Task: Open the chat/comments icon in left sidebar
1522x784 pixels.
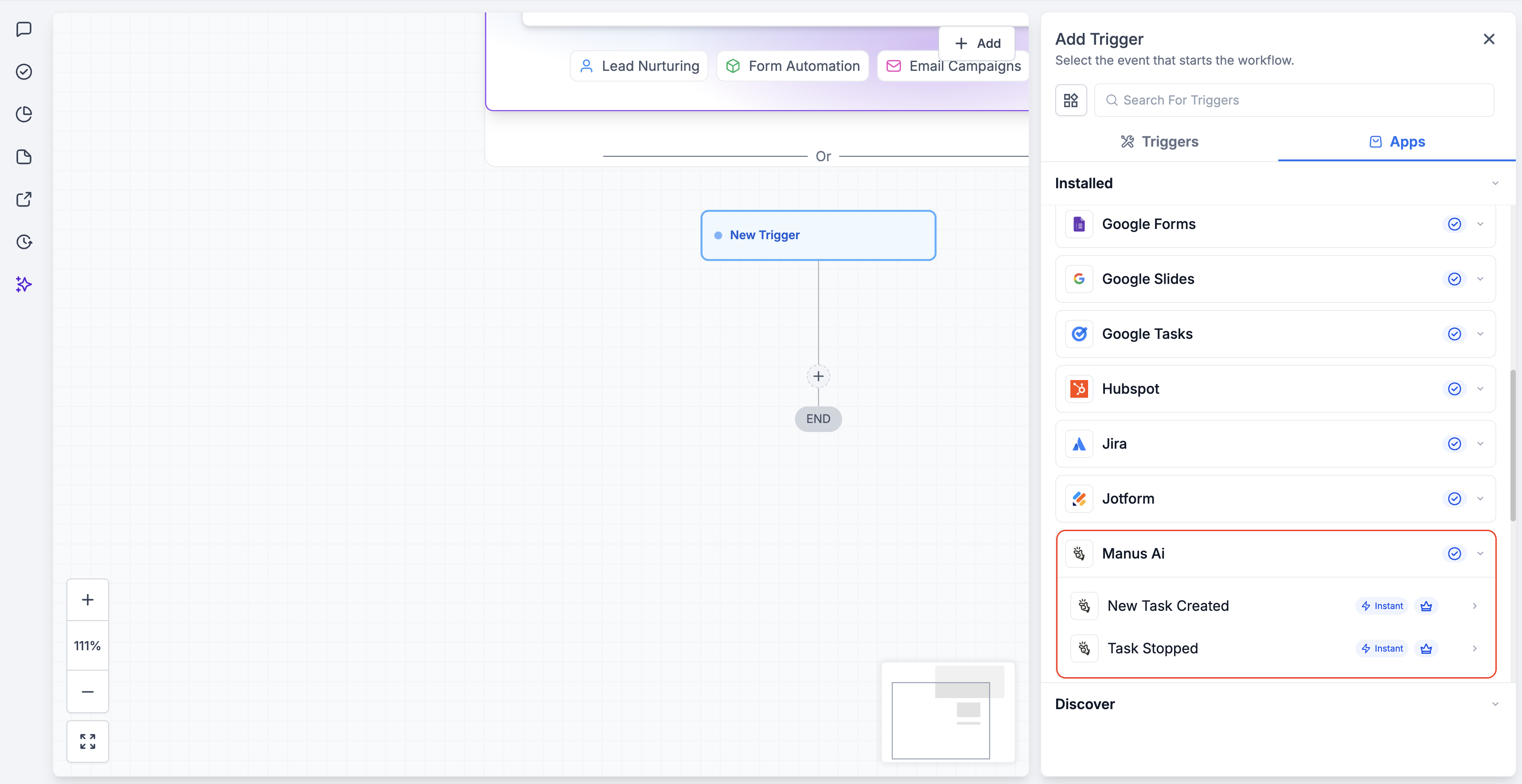Action: pyautogui.click(x=23, y=30)
